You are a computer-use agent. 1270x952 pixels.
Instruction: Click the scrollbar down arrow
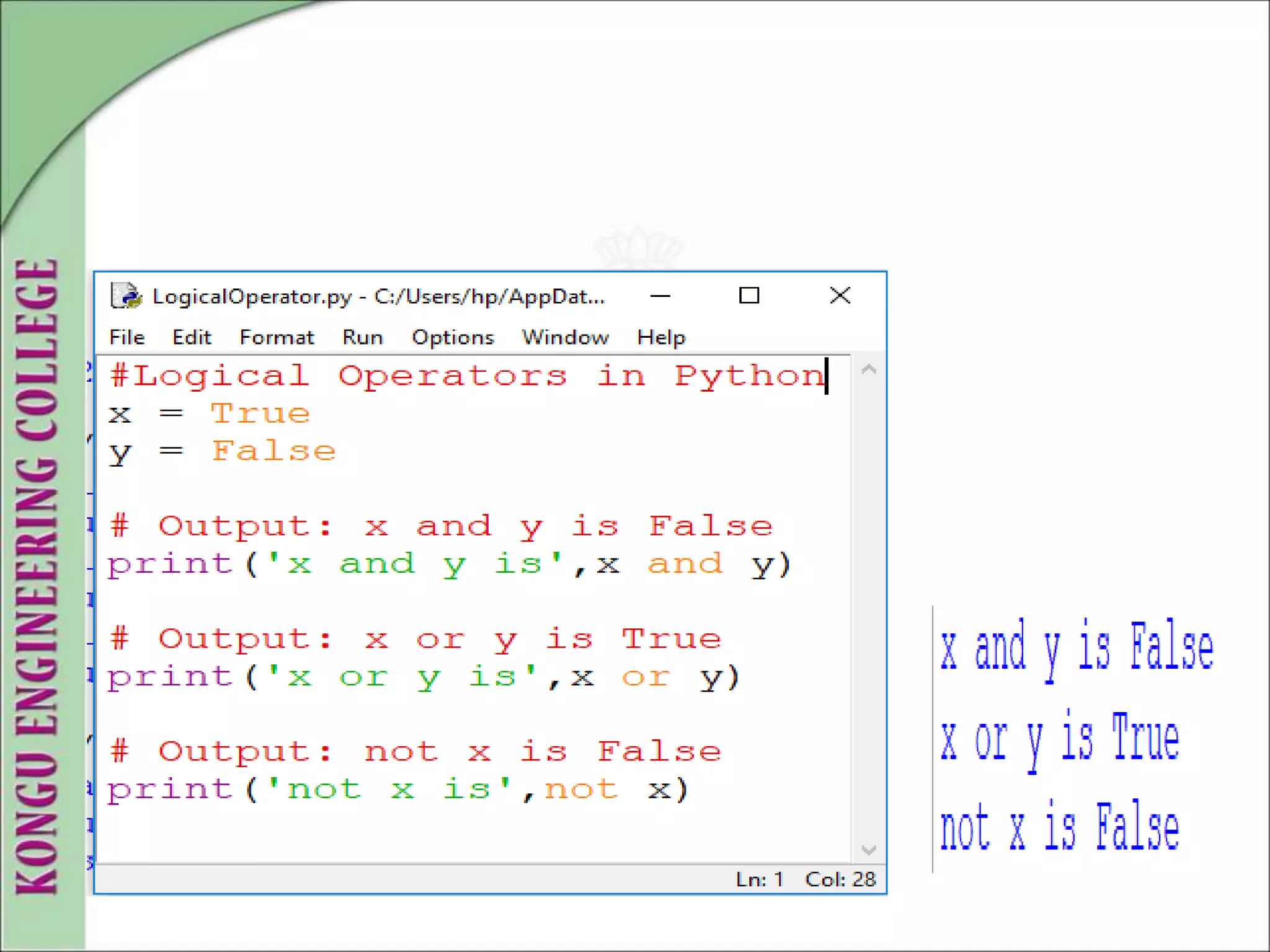868,850
